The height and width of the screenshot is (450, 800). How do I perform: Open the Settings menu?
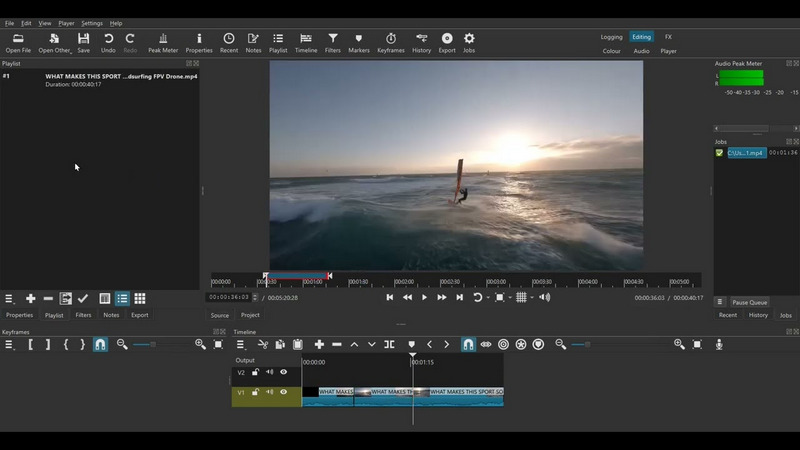pos(92,23)
